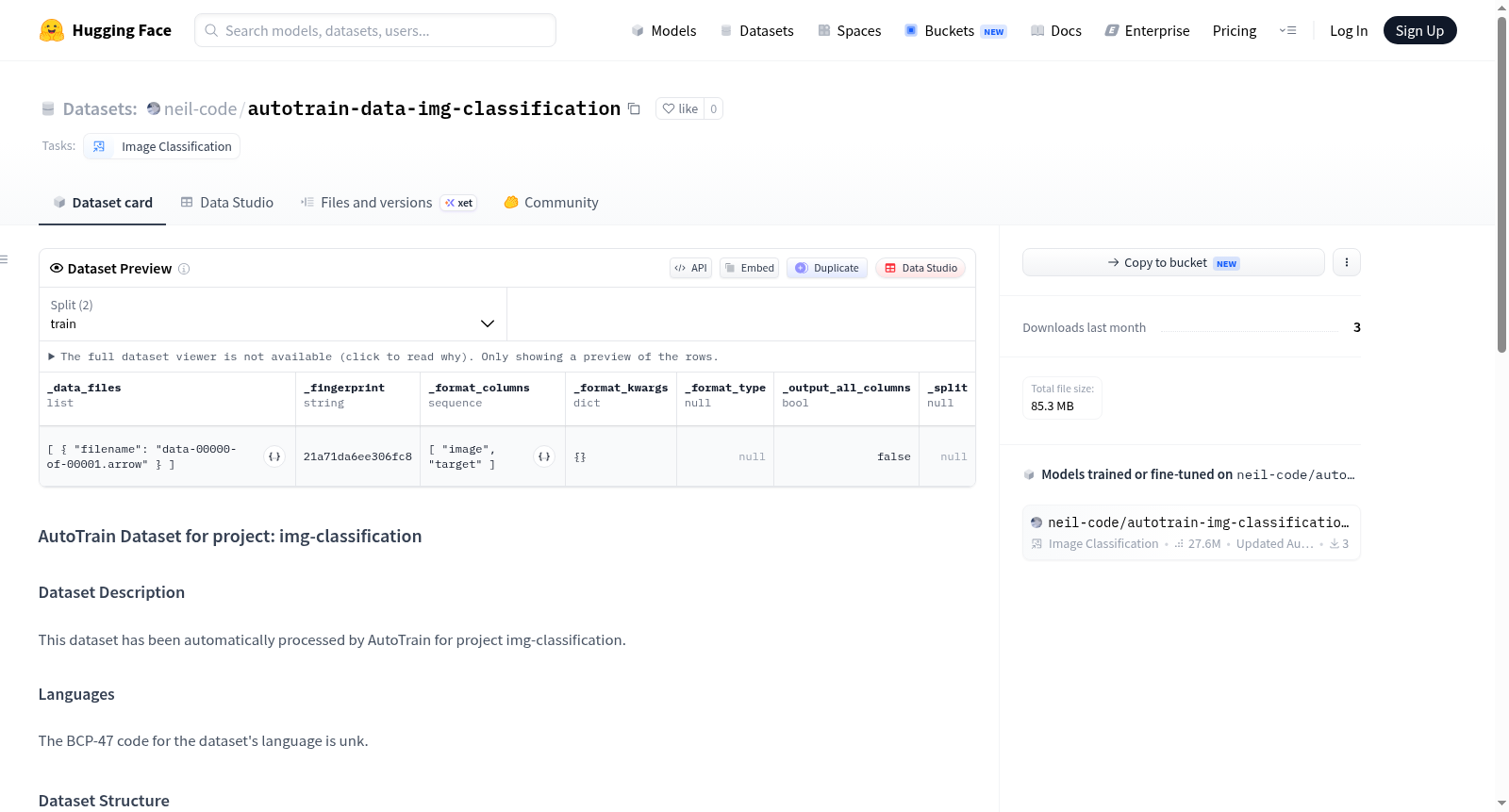
Task: Open the Datasets nav item
Action: click(756, 31)
